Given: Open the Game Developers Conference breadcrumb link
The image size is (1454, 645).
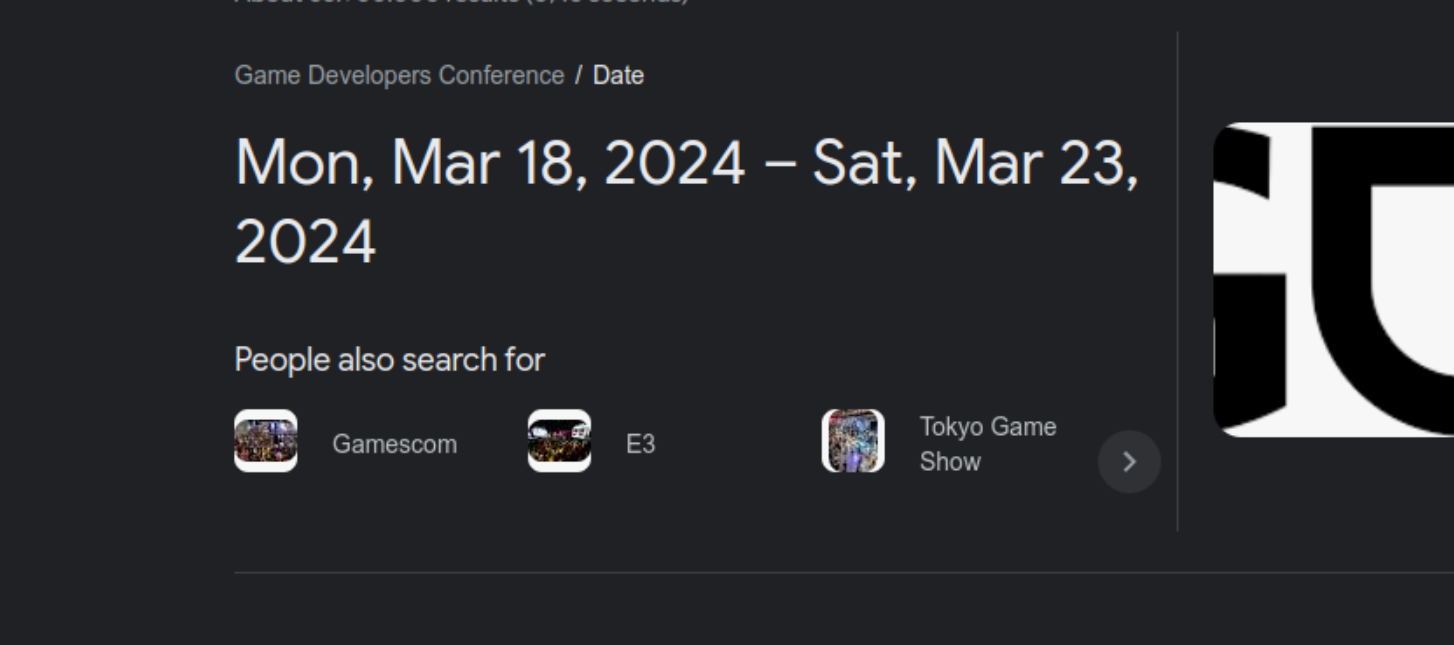Looking at the screenshot, I should [x=399, y=76].
